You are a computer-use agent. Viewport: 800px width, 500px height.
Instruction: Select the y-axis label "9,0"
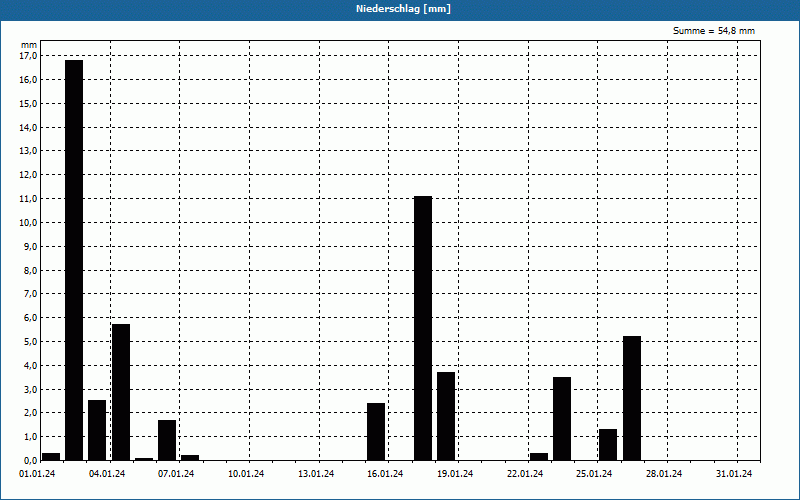pyautogui.click(x=30, y=246)
